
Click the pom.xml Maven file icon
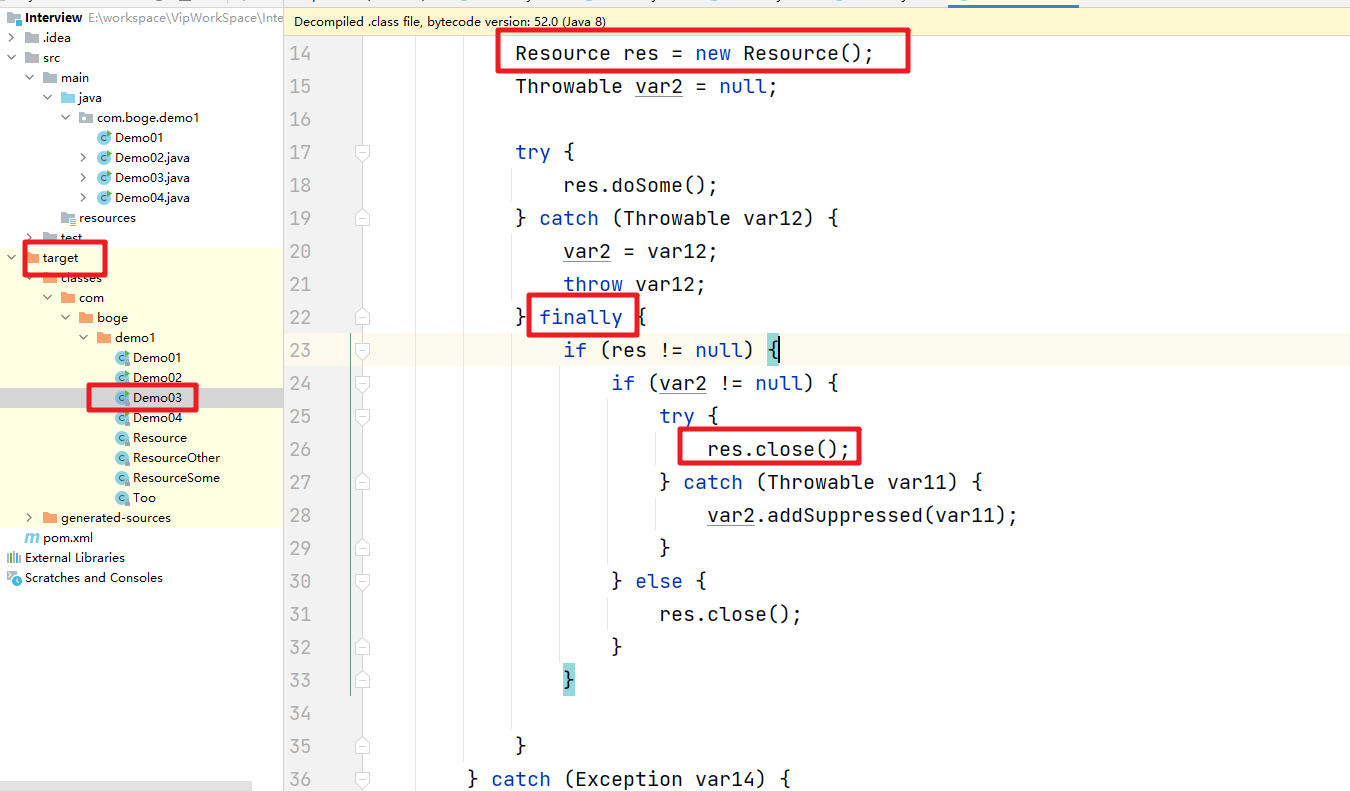[x=33, y=538]
